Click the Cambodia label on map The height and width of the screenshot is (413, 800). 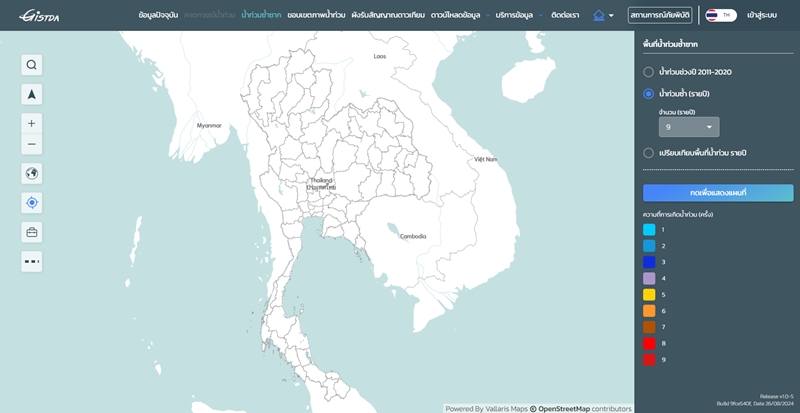click(x=413, y=236)
